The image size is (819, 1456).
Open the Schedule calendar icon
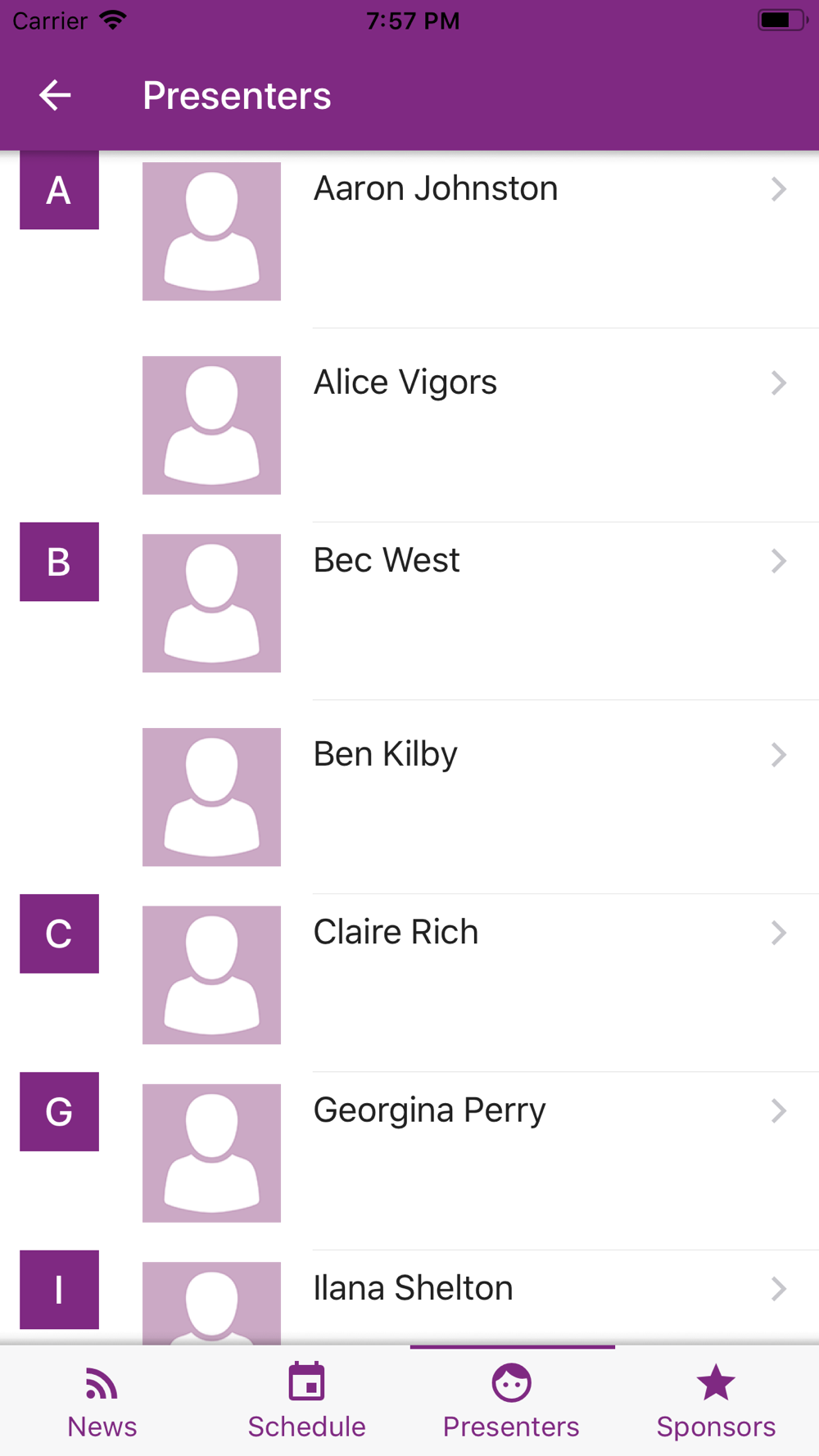[x=306, y=1382]
